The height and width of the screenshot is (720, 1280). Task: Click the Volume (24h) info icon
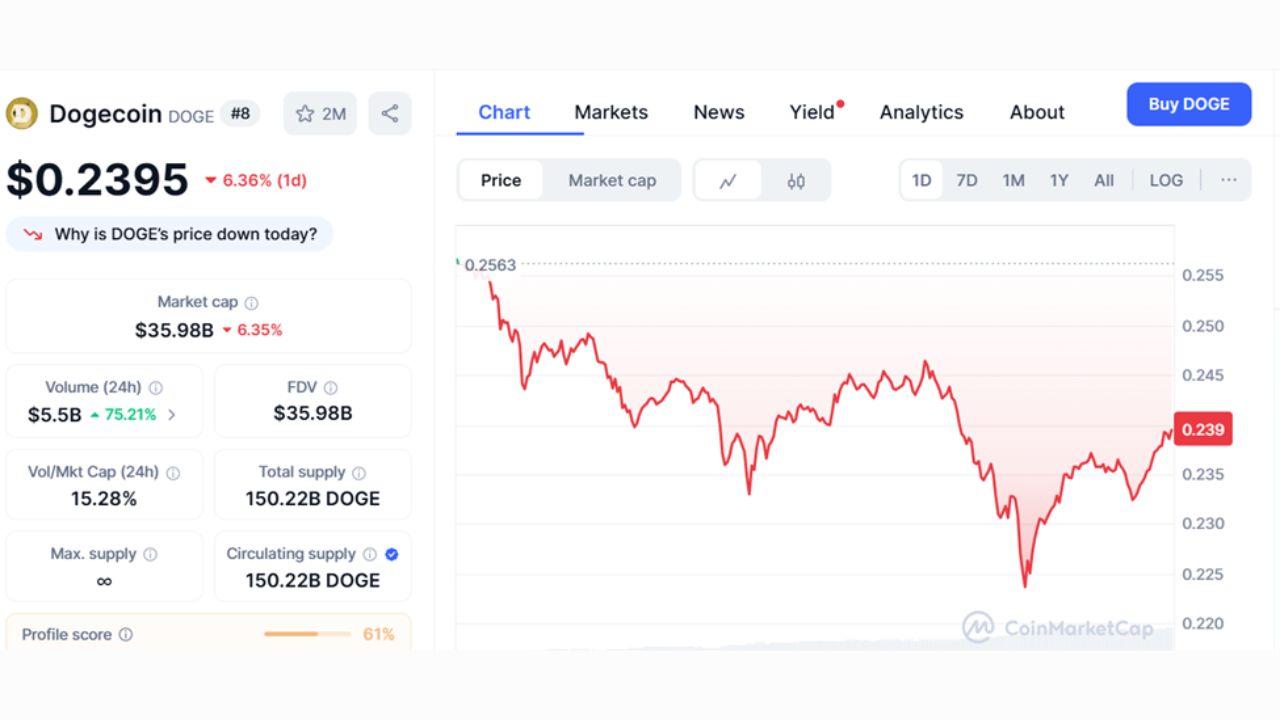[x=156, y=388]
